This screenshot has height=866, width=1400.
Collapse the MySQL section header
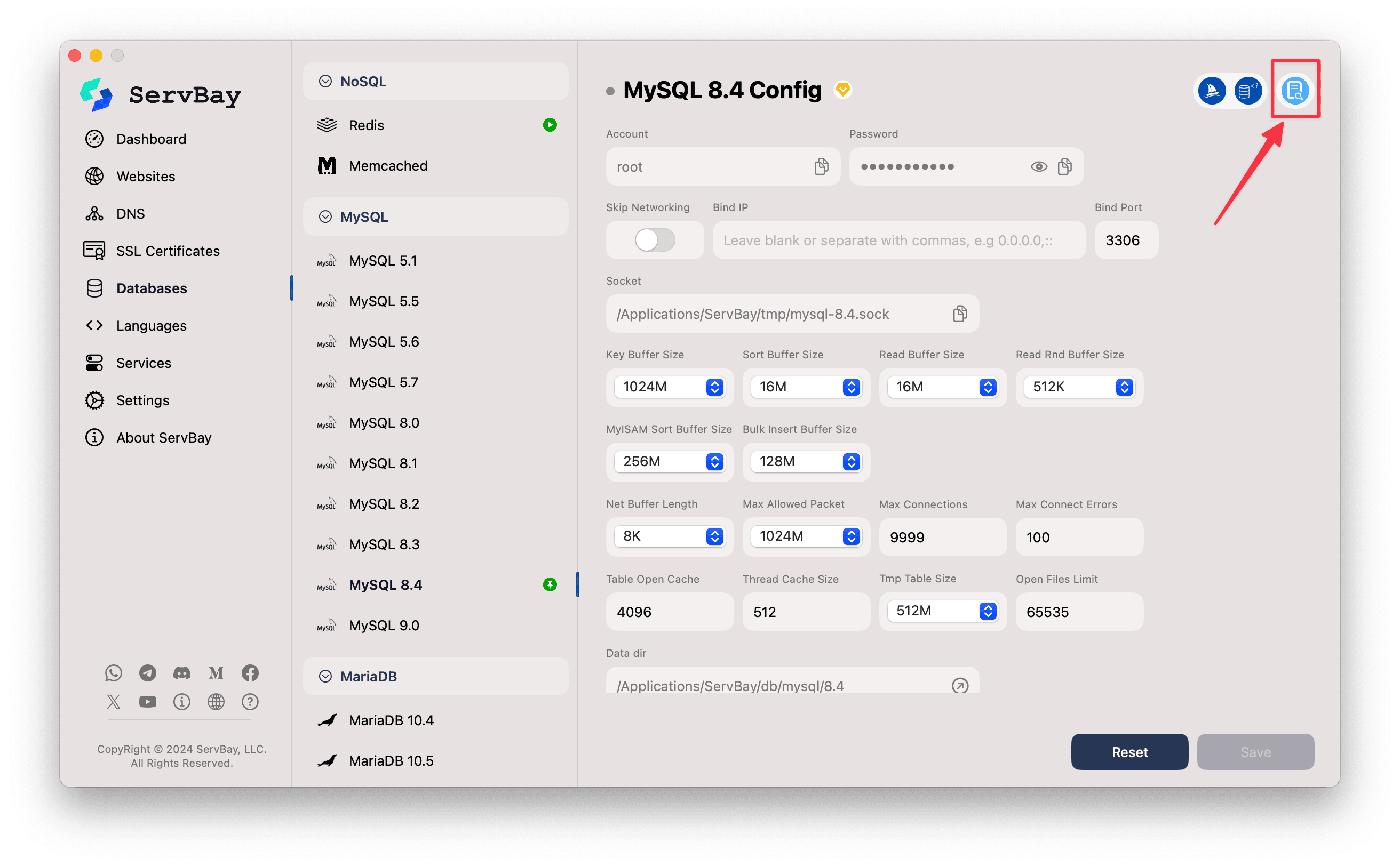tap(325, 217)
